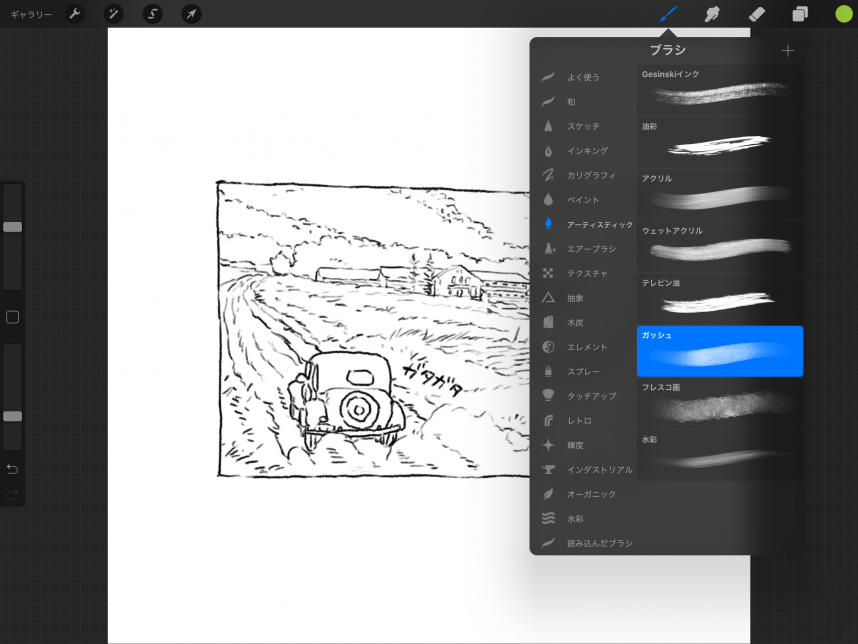Open the Layers panel

point(800,14)
